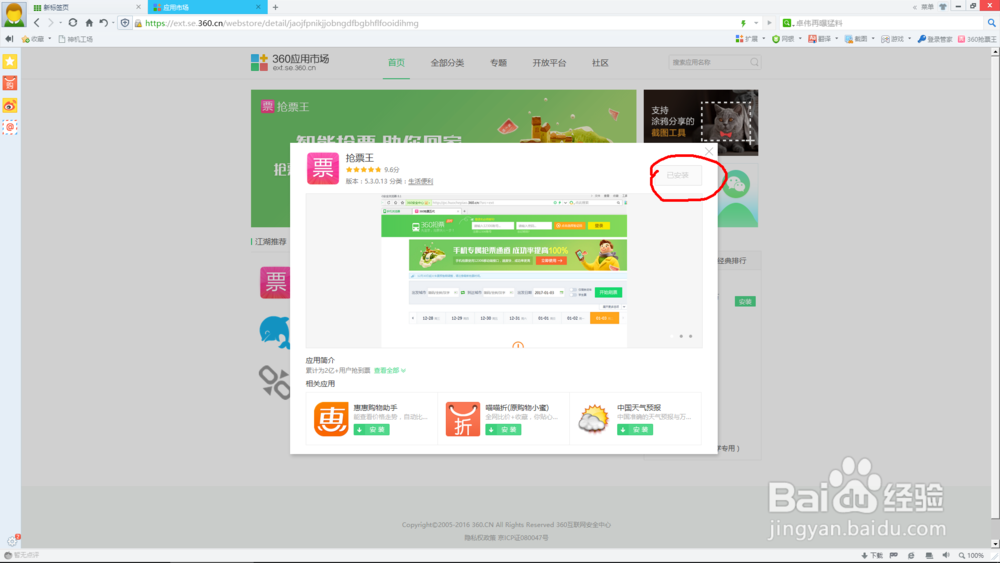
Task: Expand the 游戏 games dropdown
Action: (x=909, y=39)
